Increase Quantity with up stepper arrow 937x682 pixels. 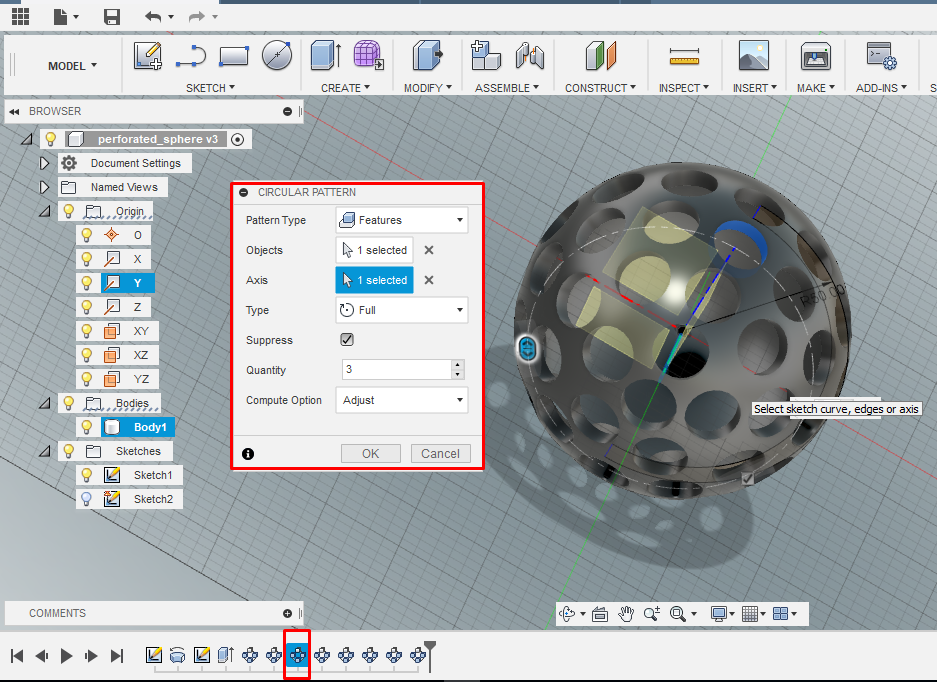coord(457,365)
